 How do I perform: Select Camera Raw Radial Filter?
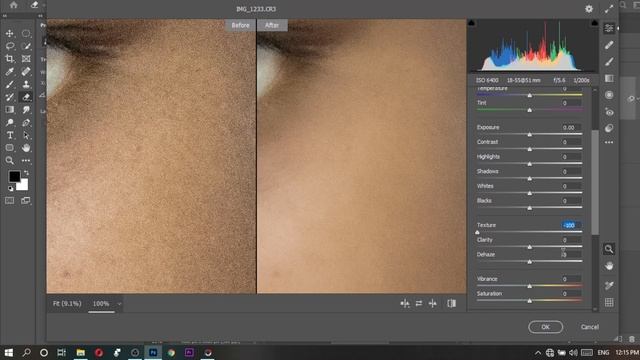(609, 95)
